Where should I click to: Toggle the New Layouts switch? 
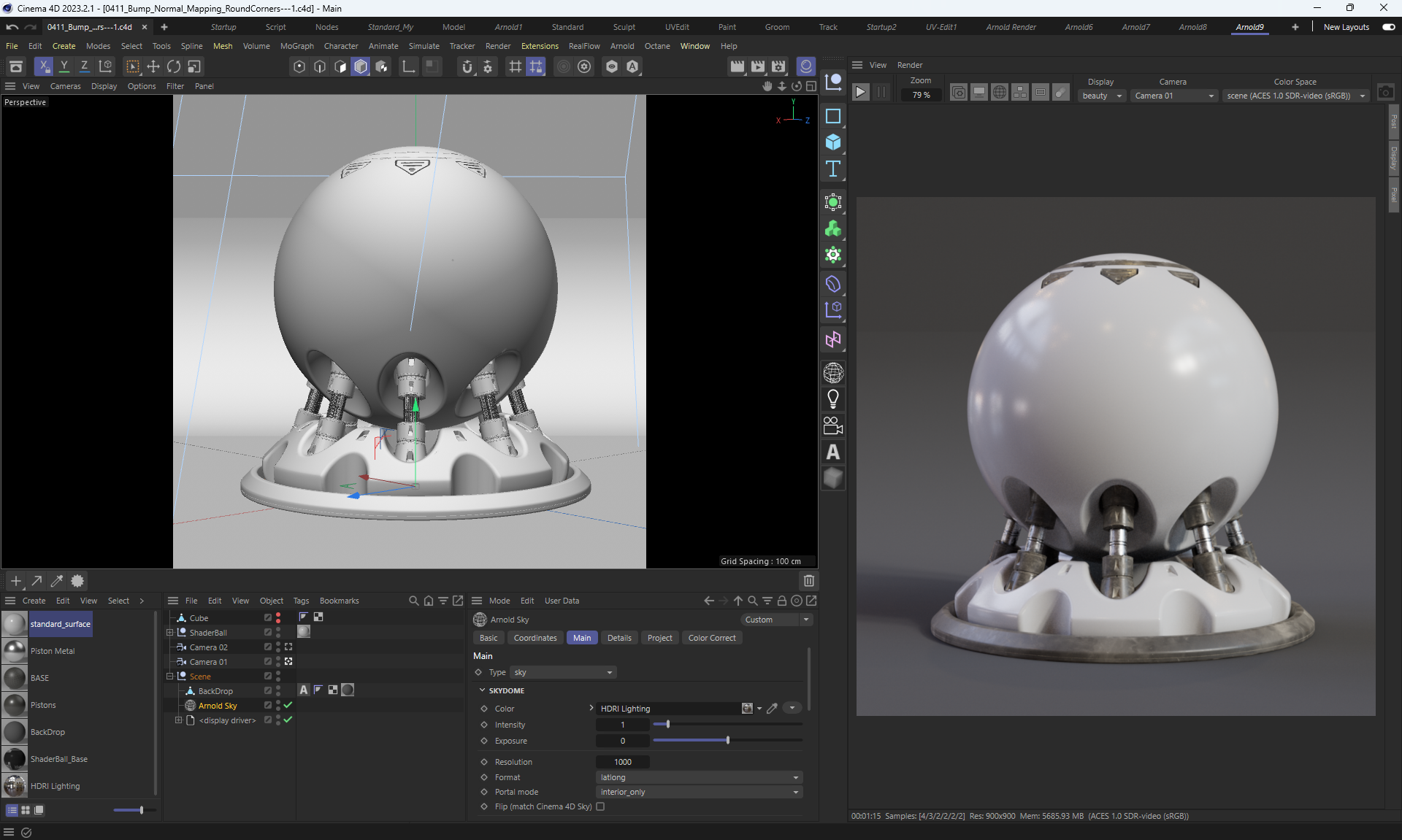(1388, 27)
